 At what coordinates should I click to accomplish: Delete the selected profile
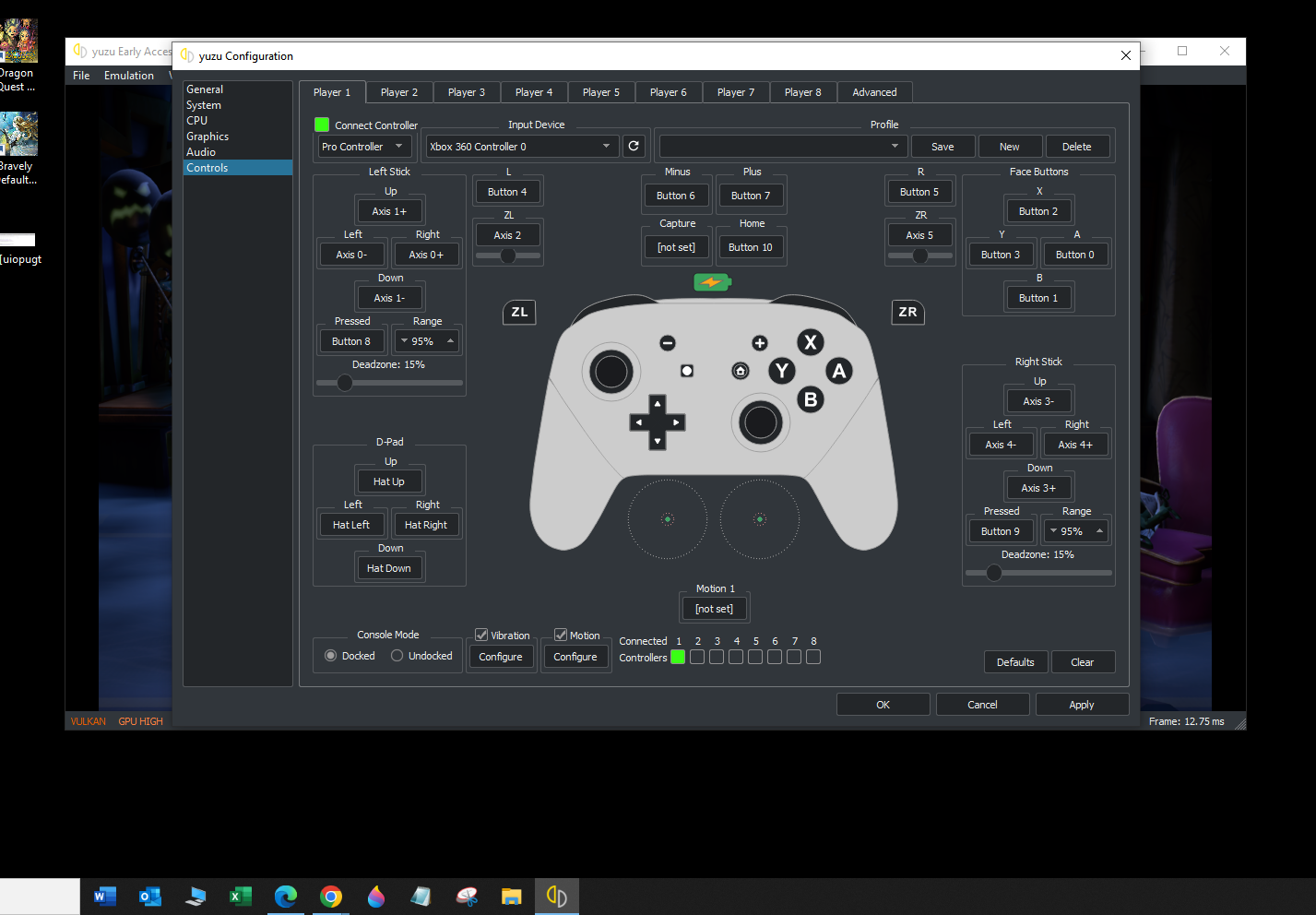pyautogui.click(x=1077, y=147)
